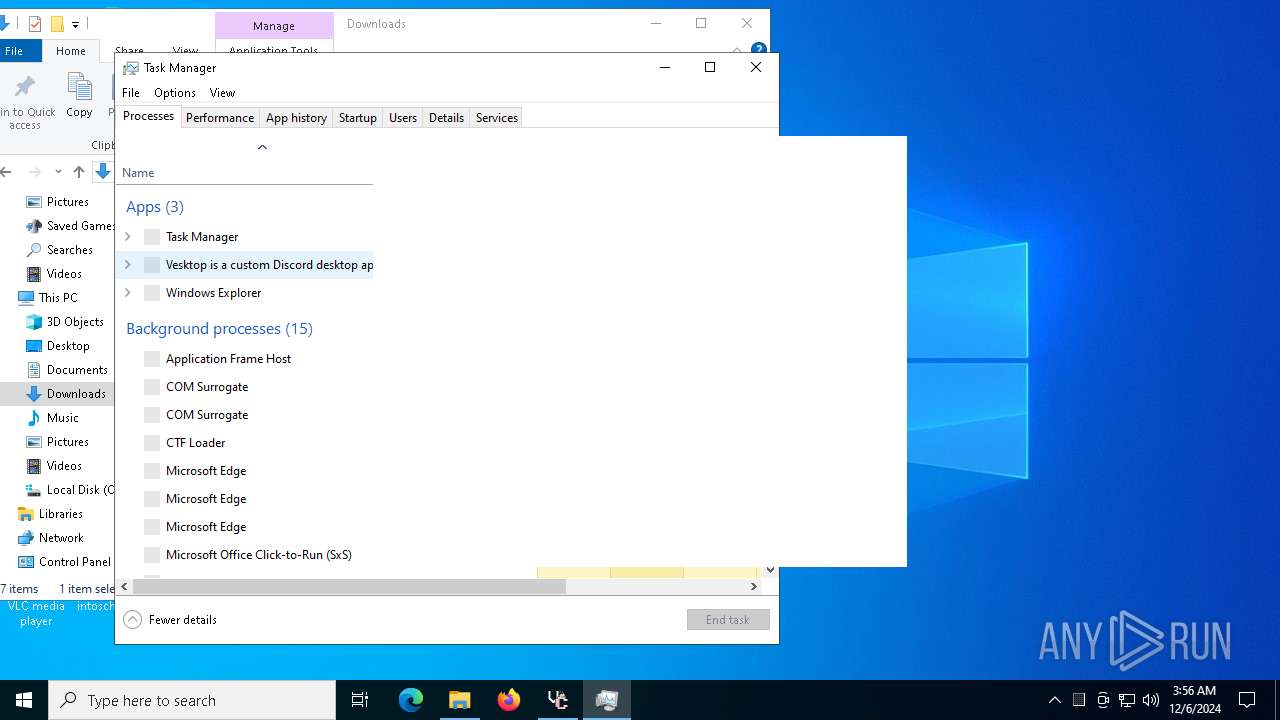This screenshot has height=720, width=1280.
Task: Open Documents in the navigation pane
Action: click(77, 370)
